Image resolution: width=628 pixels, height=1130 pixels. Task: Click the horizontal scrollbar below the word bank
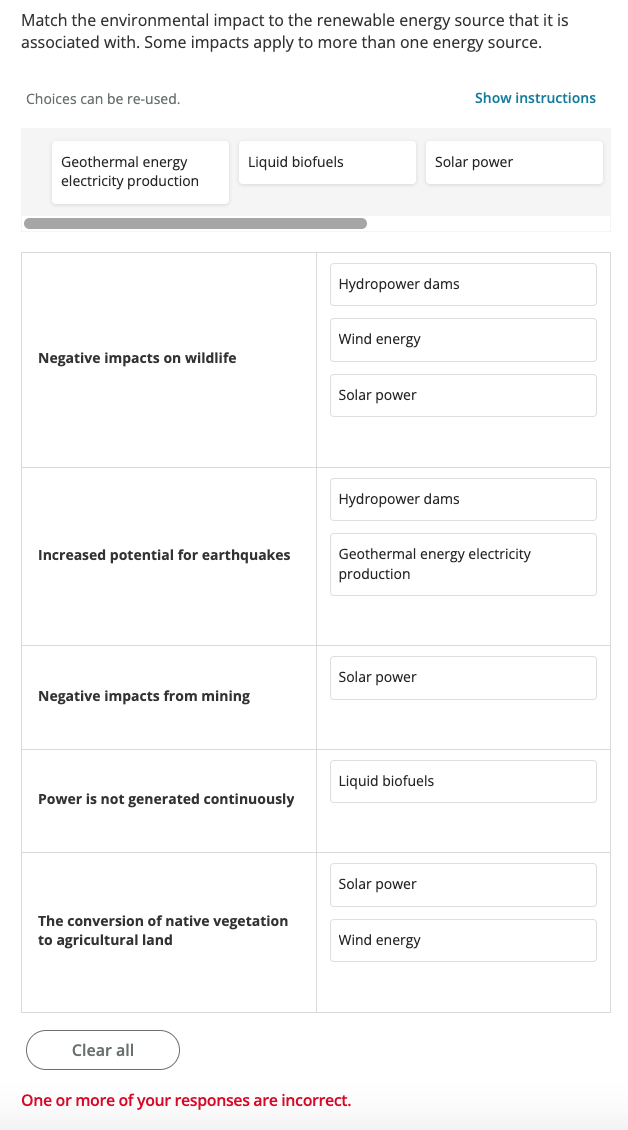click(195, 224)
